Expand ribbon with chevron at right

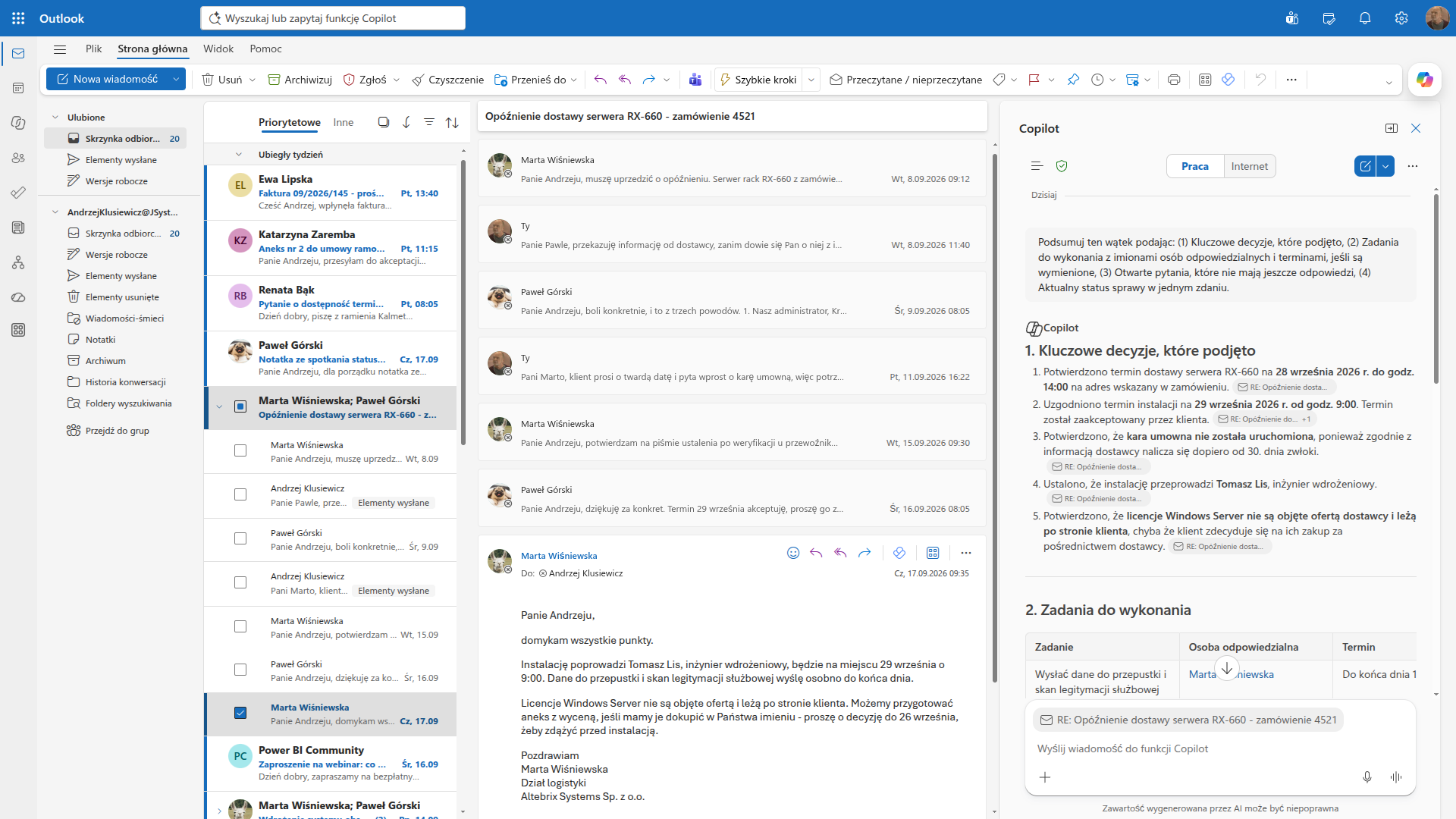click(x=1389, y=82)
